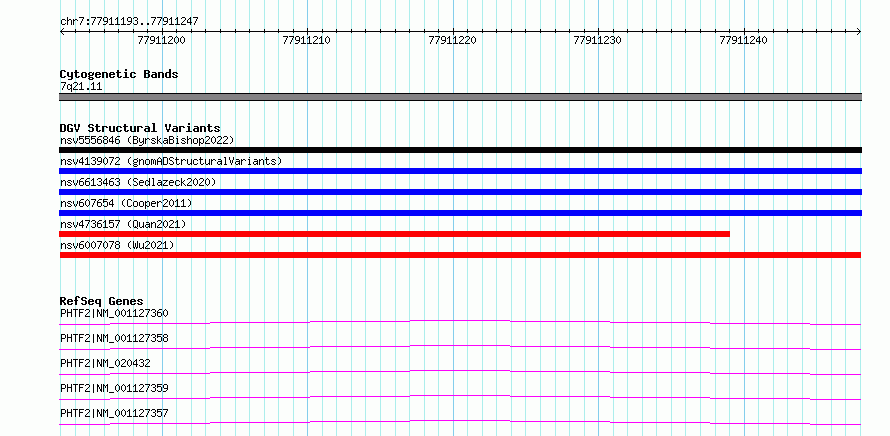This screenshot has width=890, height=436.
Task: Open the nsv4139072 (gnomADStructuralVariants) label
Action: coord(171,161)
